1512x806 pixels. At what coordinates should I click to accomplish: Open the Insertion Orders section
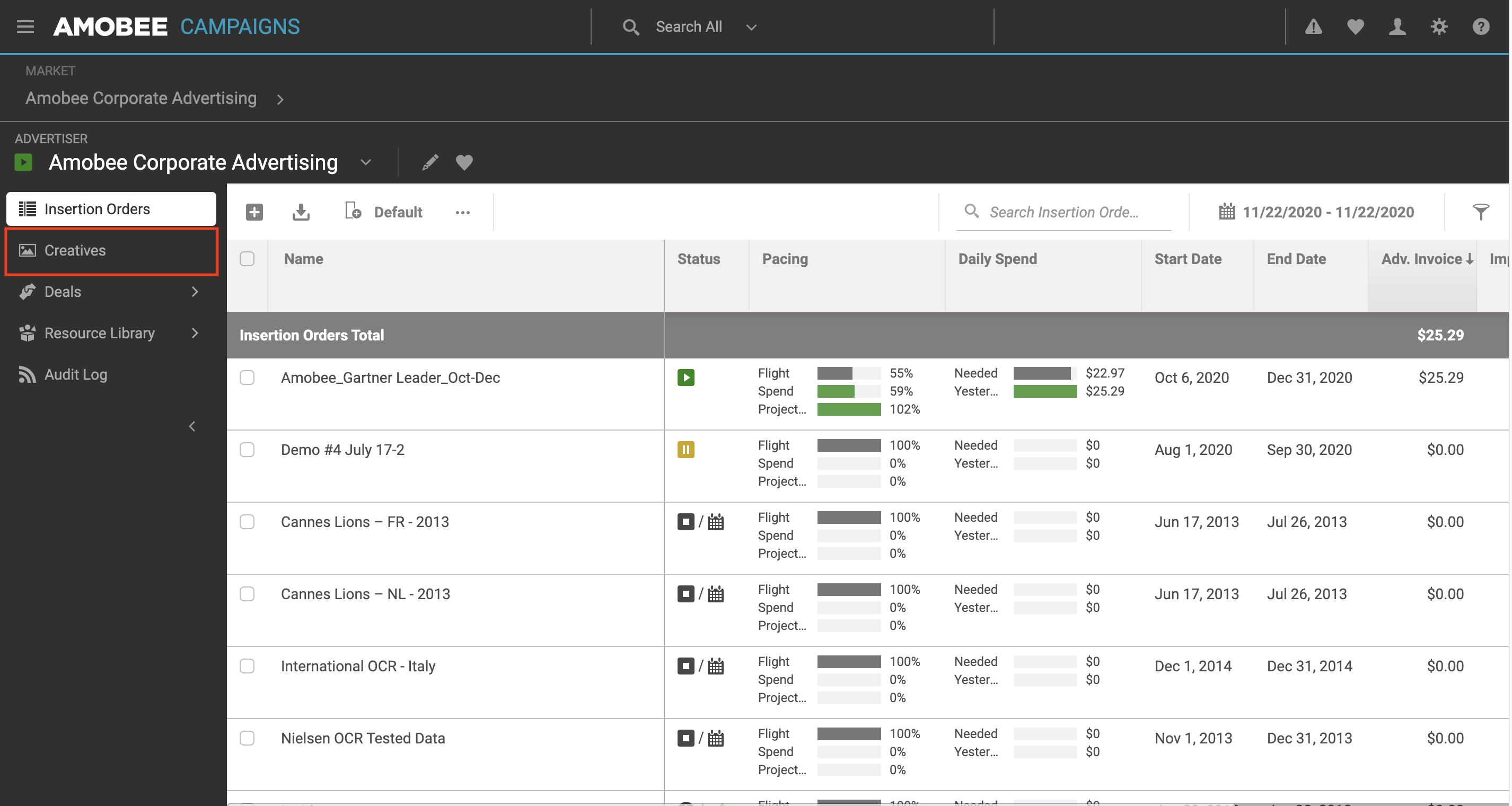[111, 209]
